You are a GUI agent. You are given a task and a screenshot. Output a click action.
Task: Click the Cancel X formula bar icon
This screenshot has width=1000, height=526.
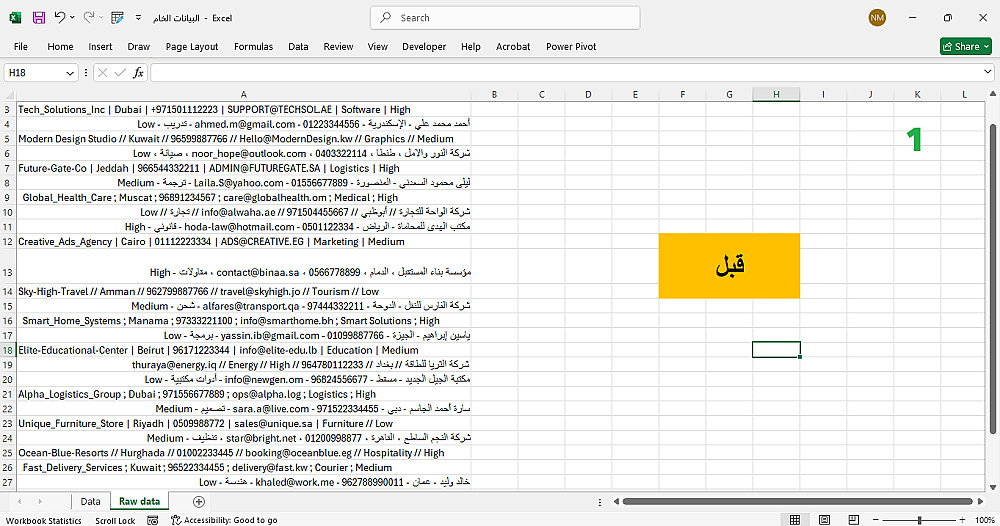pyautogui.click(x=102, y=73)
